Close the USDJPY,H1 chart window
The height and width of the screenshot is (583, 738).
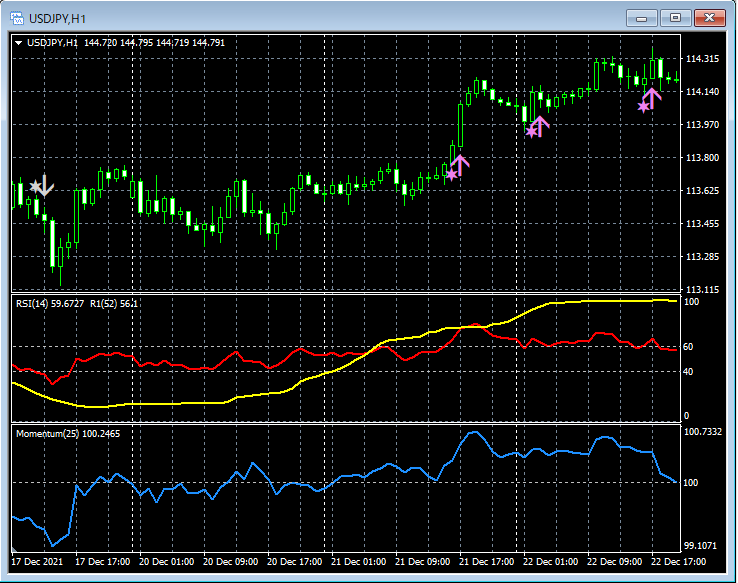[x=710, y=18]
